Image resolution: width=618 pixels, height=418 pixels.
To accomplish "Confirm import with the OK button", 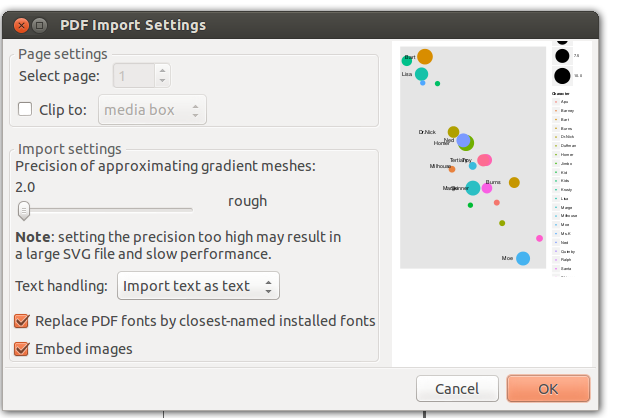I will coord(547,388).
